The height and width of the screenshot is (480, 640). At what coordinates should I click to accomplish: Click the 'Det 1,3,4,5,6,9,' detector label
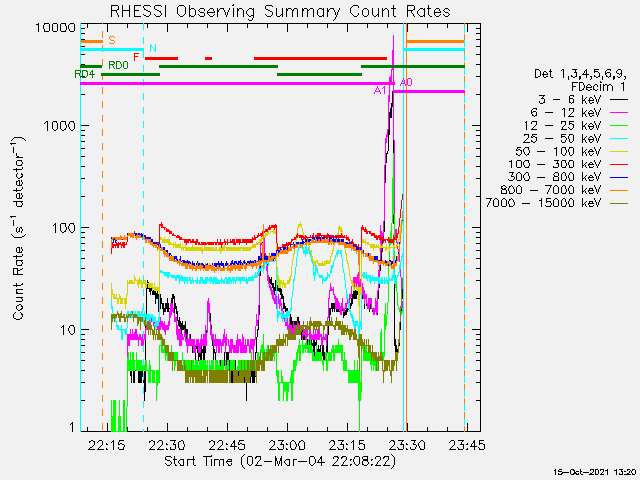580,74
